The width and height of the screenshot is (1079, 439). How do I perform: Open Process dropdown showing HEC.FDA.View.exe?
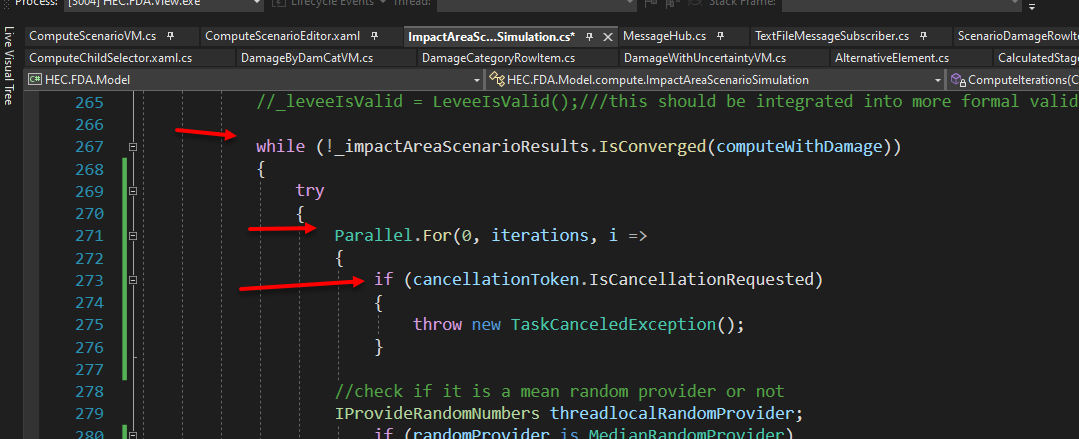coord(256,3)
